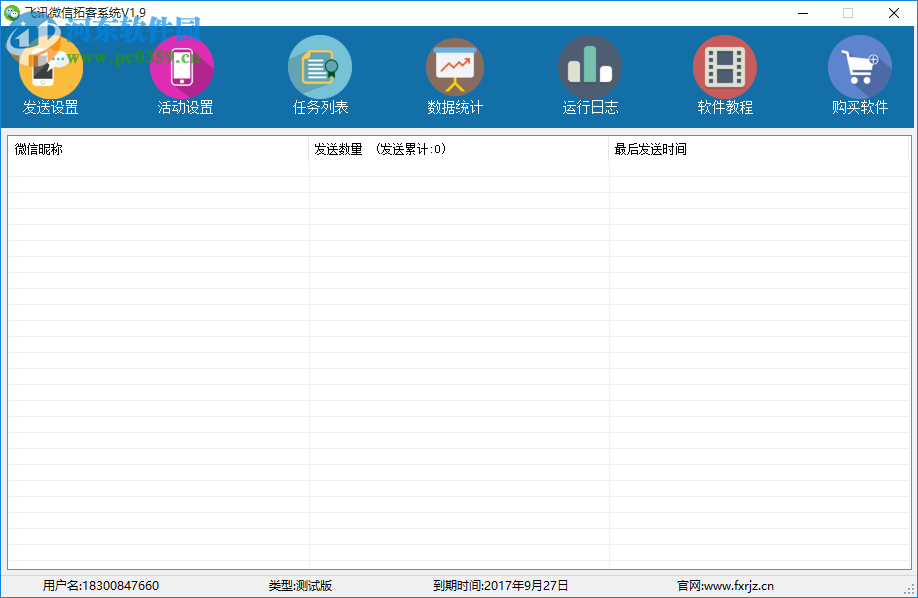
Task: Minimize the application window
Action: 802,13
